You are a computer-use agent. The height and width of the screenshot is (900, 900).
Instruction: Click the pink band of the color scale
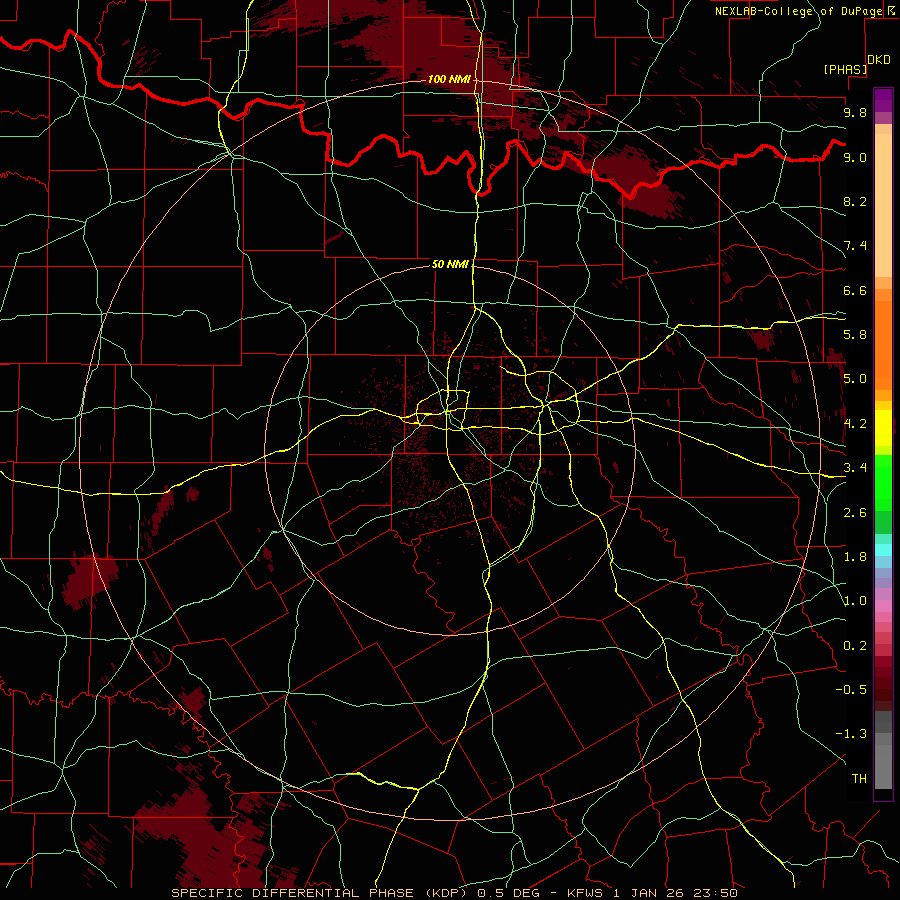point(883,606)
